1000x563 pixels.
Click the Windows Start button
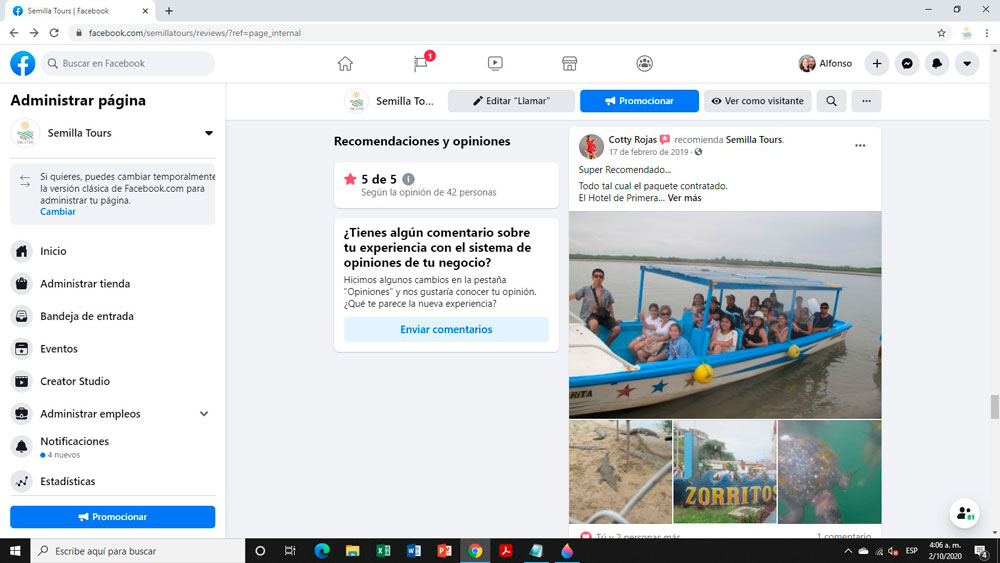[15, 551]
